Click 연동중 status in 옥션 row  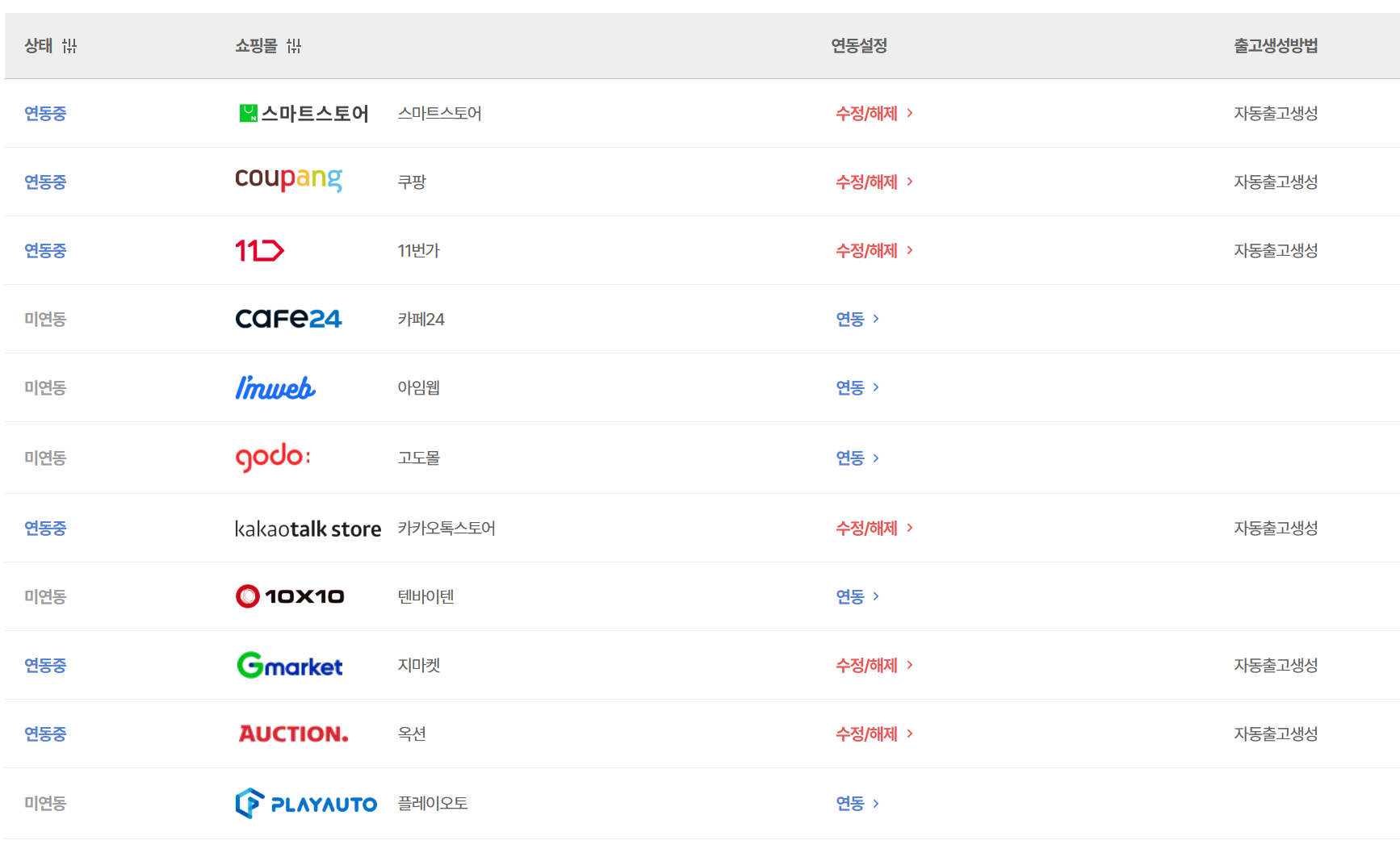click(x=45, y=734)
